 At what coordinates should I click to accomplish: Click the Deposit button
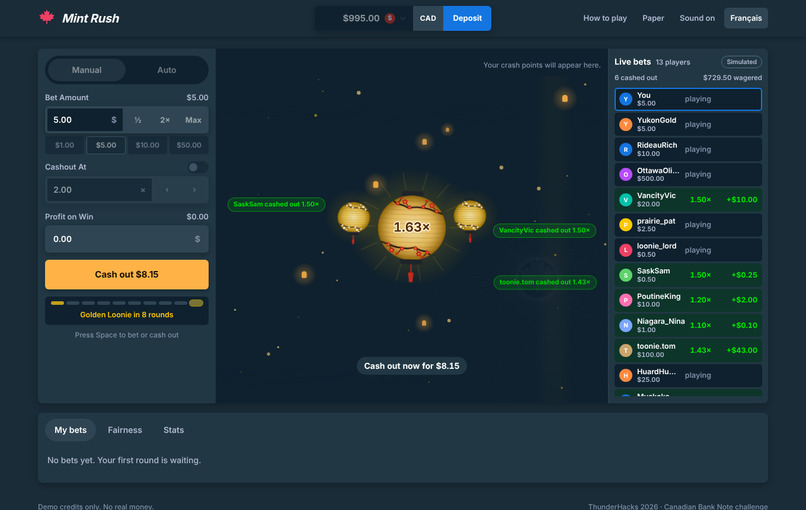coord(467,19)
